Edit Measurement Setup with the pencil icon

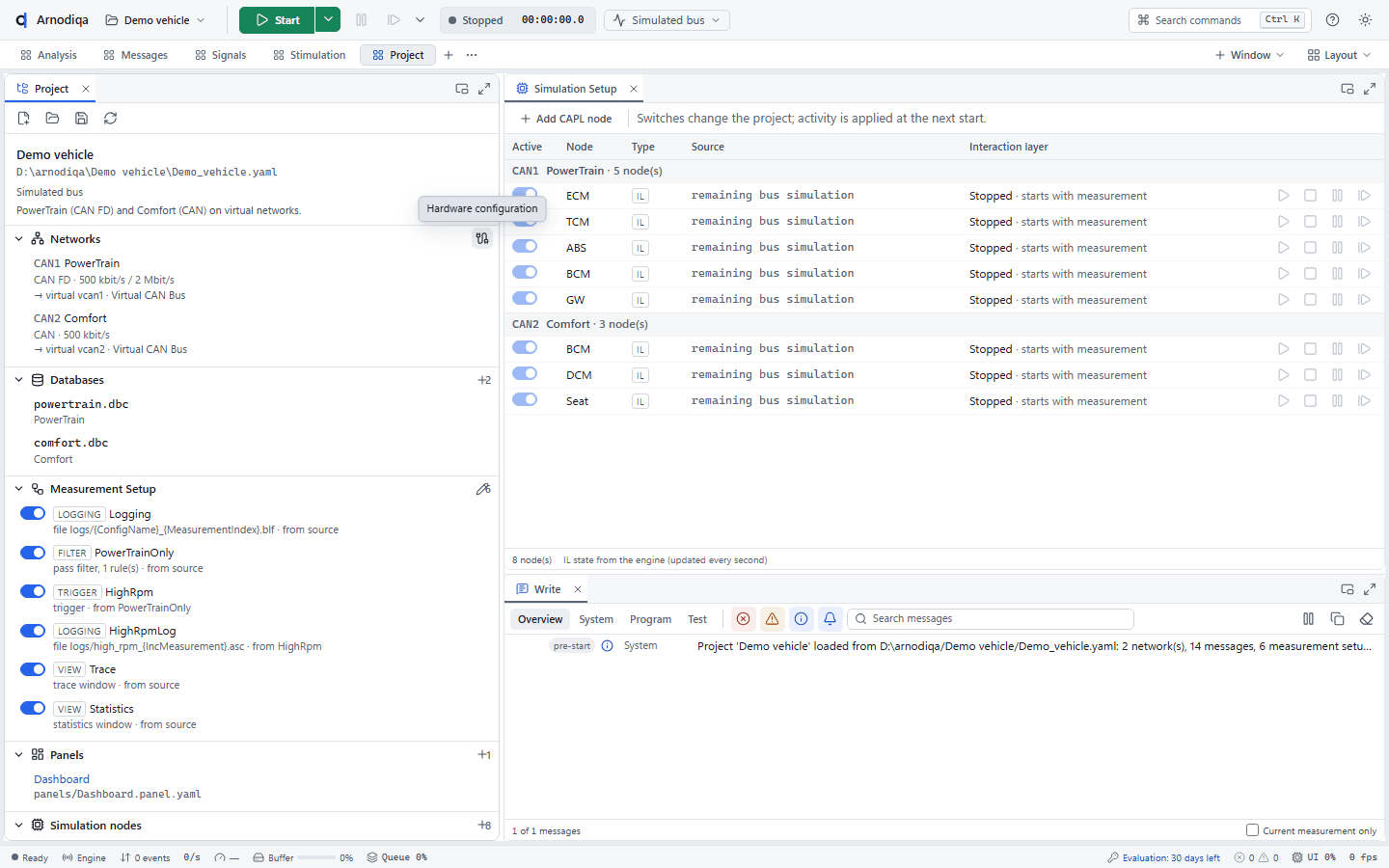coord(483,489)
